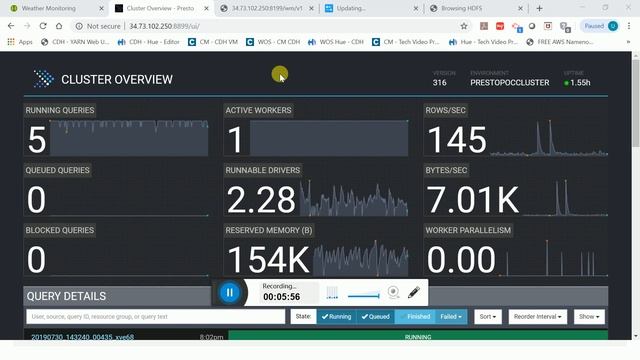Image resolution: width=640 pixels, height=360 pixels.
Task: Click the Not secure site info icon
Action: 79,26
